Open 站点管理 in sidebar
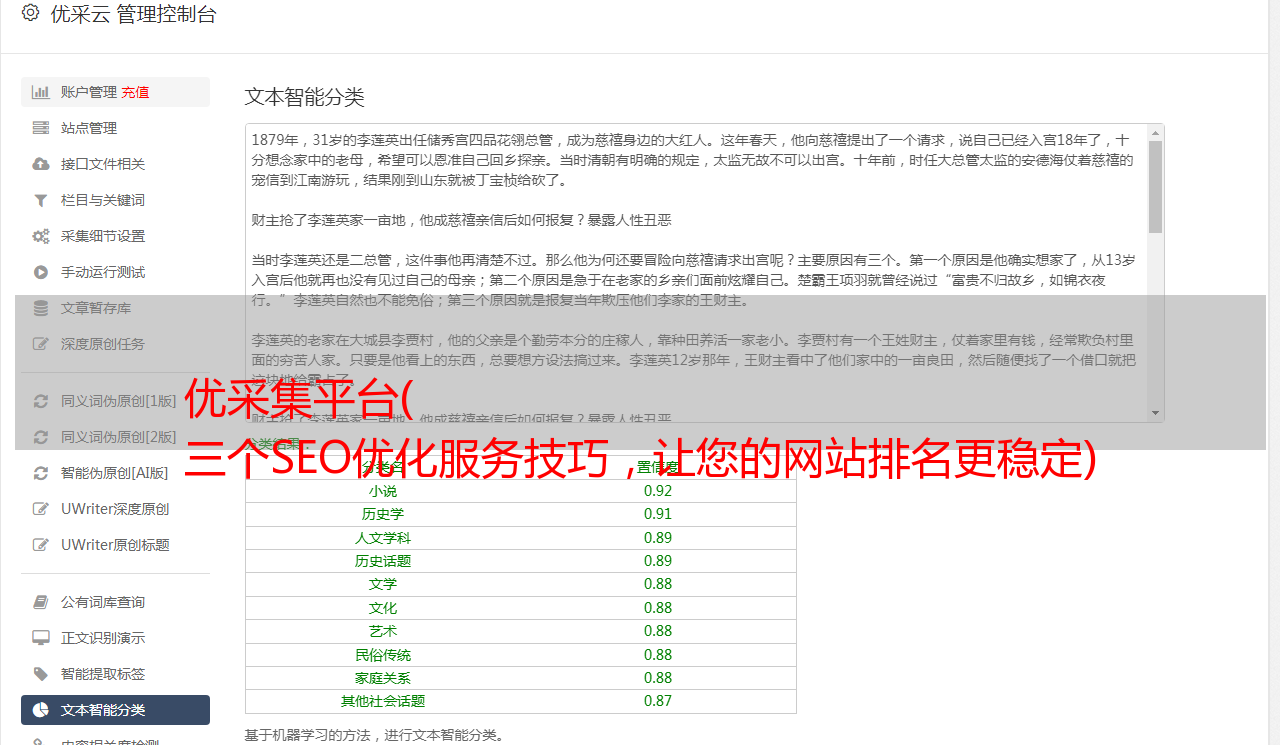 click(x=115, y=128)
